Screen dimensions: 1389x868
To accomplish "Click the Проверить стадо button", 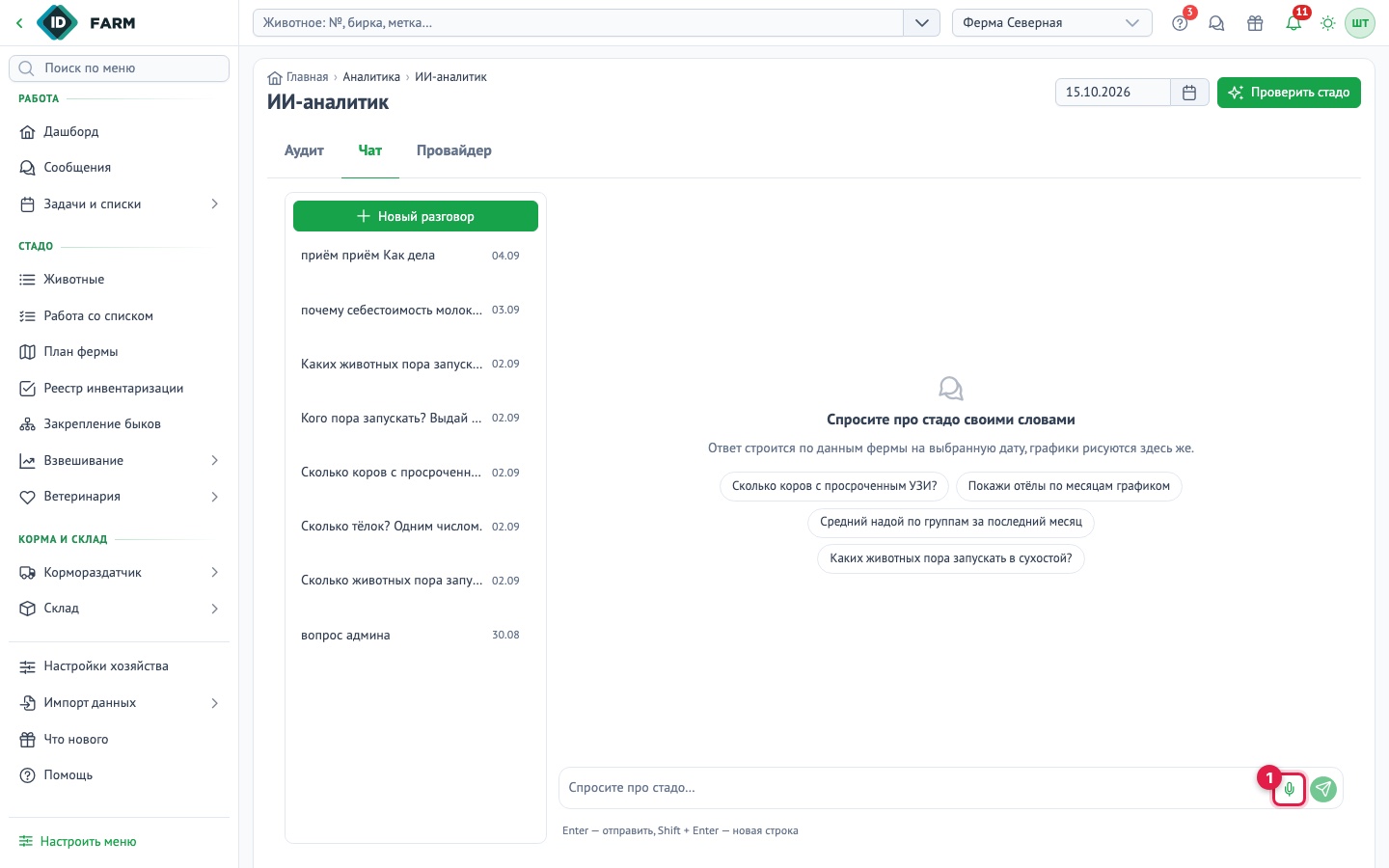I will coord(1289,93).
